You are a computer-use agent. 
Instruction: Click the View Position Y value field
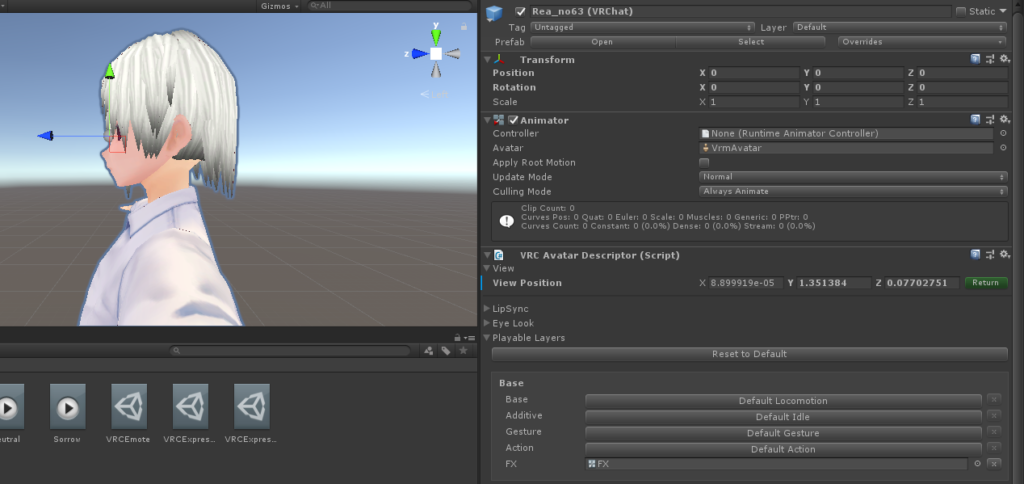tap(835, 283)
